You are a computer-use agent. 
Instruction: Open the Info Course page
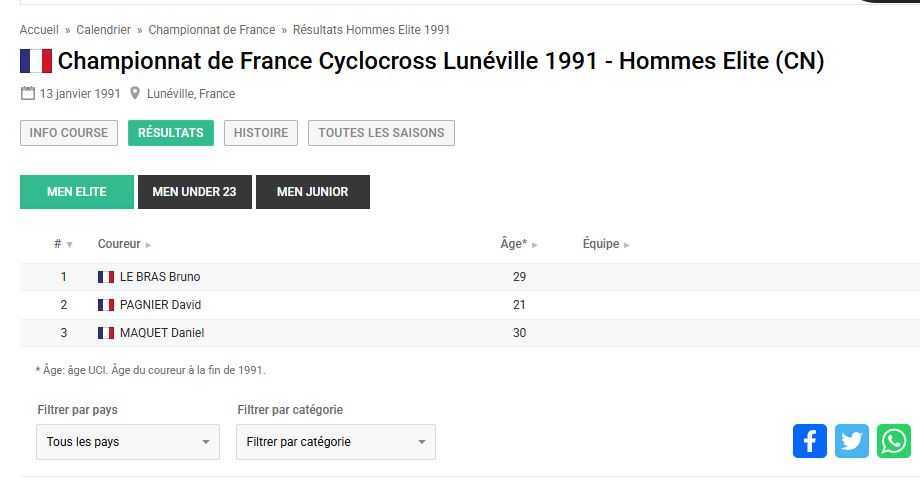pos(69,133)
